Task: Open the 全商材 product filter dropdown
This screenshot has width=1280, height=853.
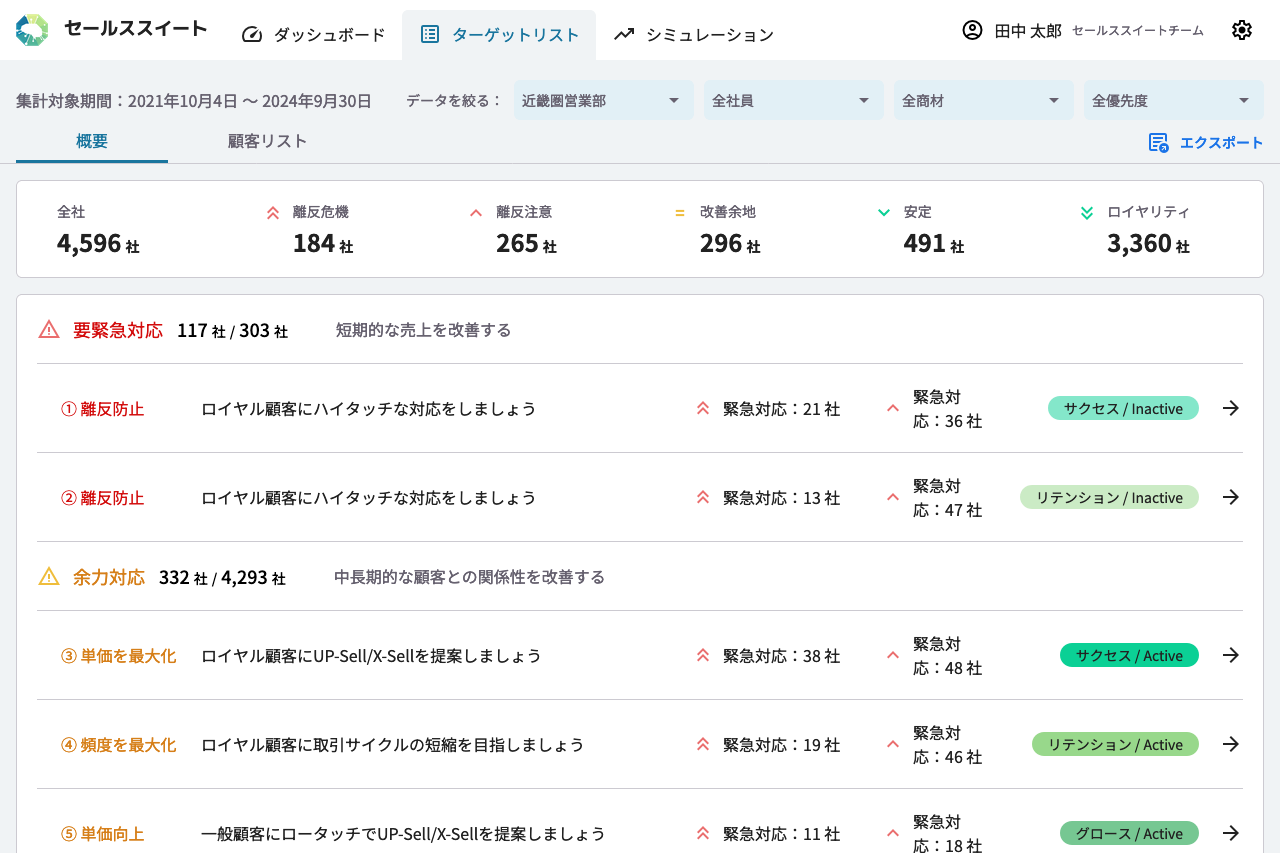Action: (983, 100)
